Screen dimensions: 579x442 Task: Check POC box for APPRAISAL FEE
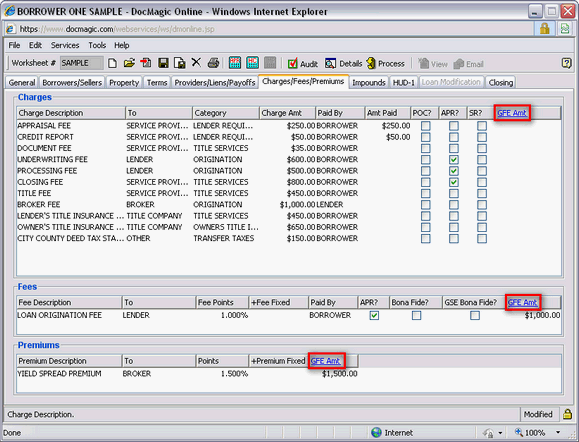(425, 126)
